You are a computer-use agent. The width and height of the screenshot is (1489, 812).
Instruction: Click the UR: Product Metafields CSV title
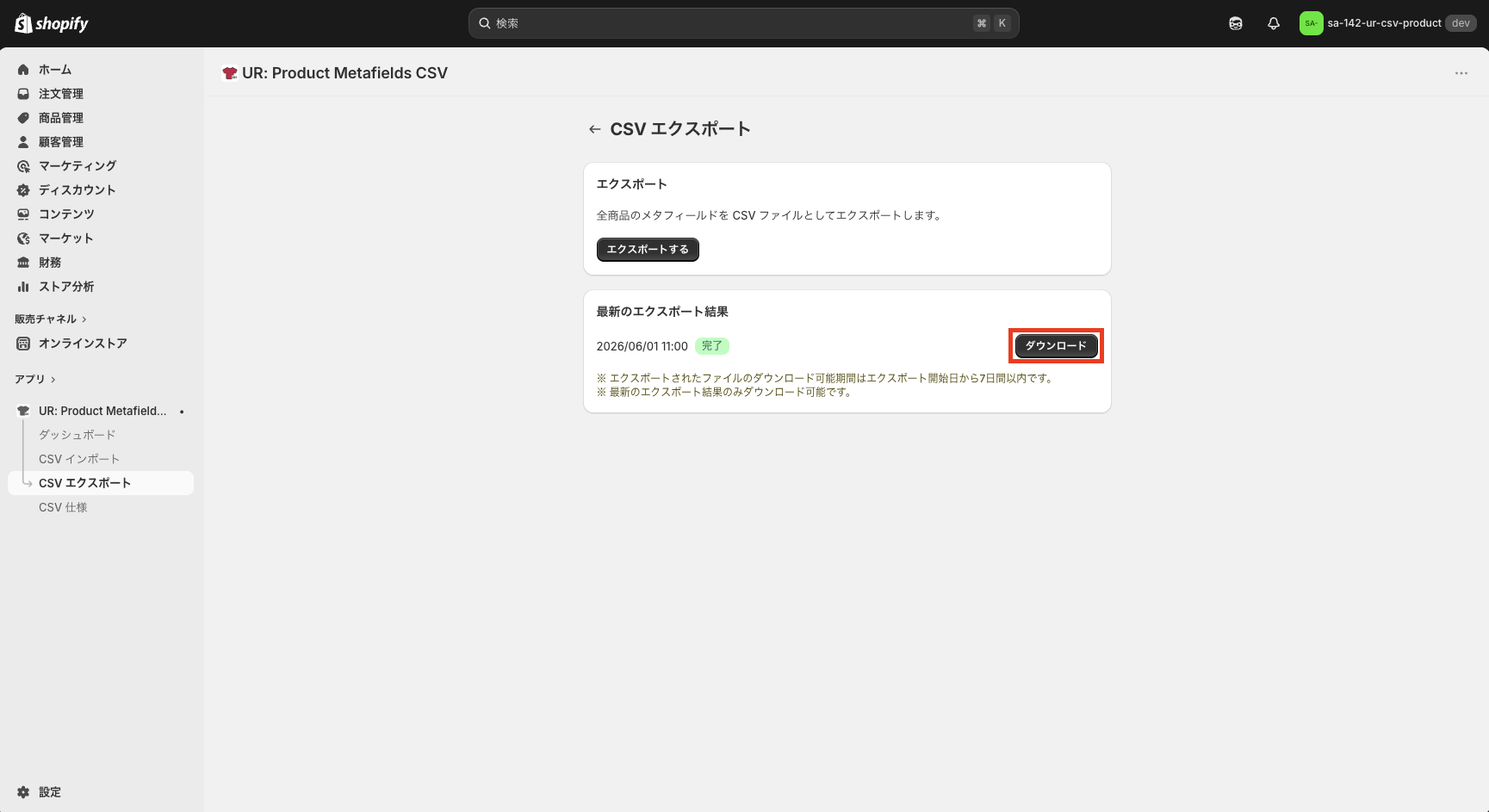pyautogui.click(x=345, y=73)
